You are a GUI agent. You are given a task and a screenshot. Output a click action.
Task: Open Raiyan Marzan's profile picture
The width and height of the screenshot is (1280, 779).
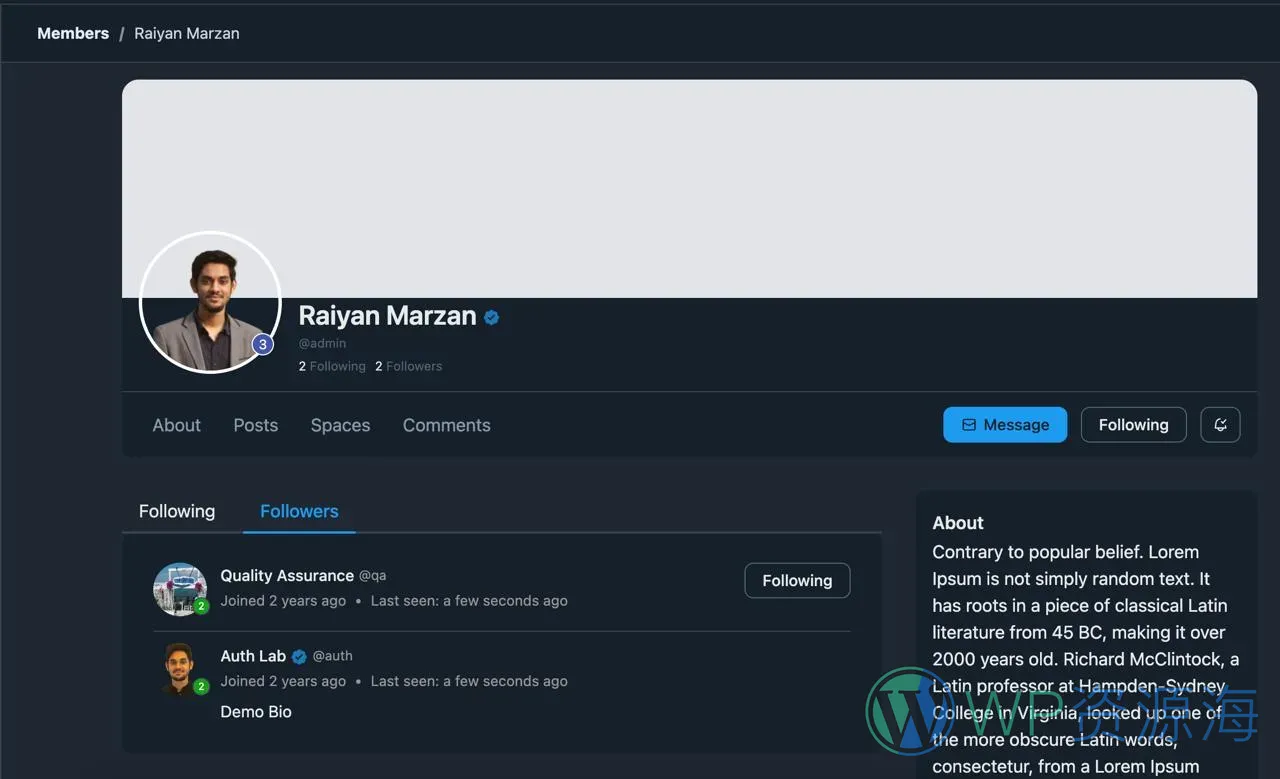tap(209, 302)
